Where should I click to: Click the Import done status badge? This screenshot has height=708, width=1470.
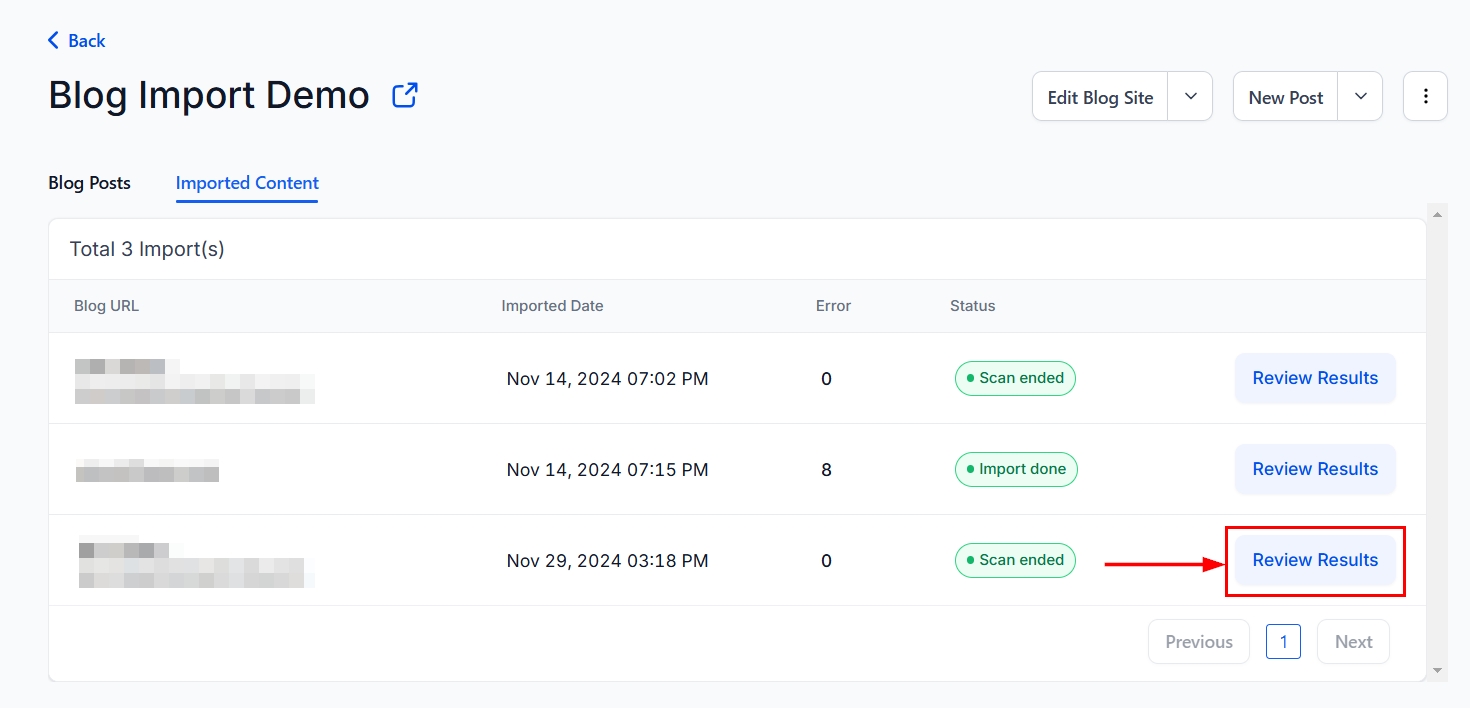(x=1016, y=469)
